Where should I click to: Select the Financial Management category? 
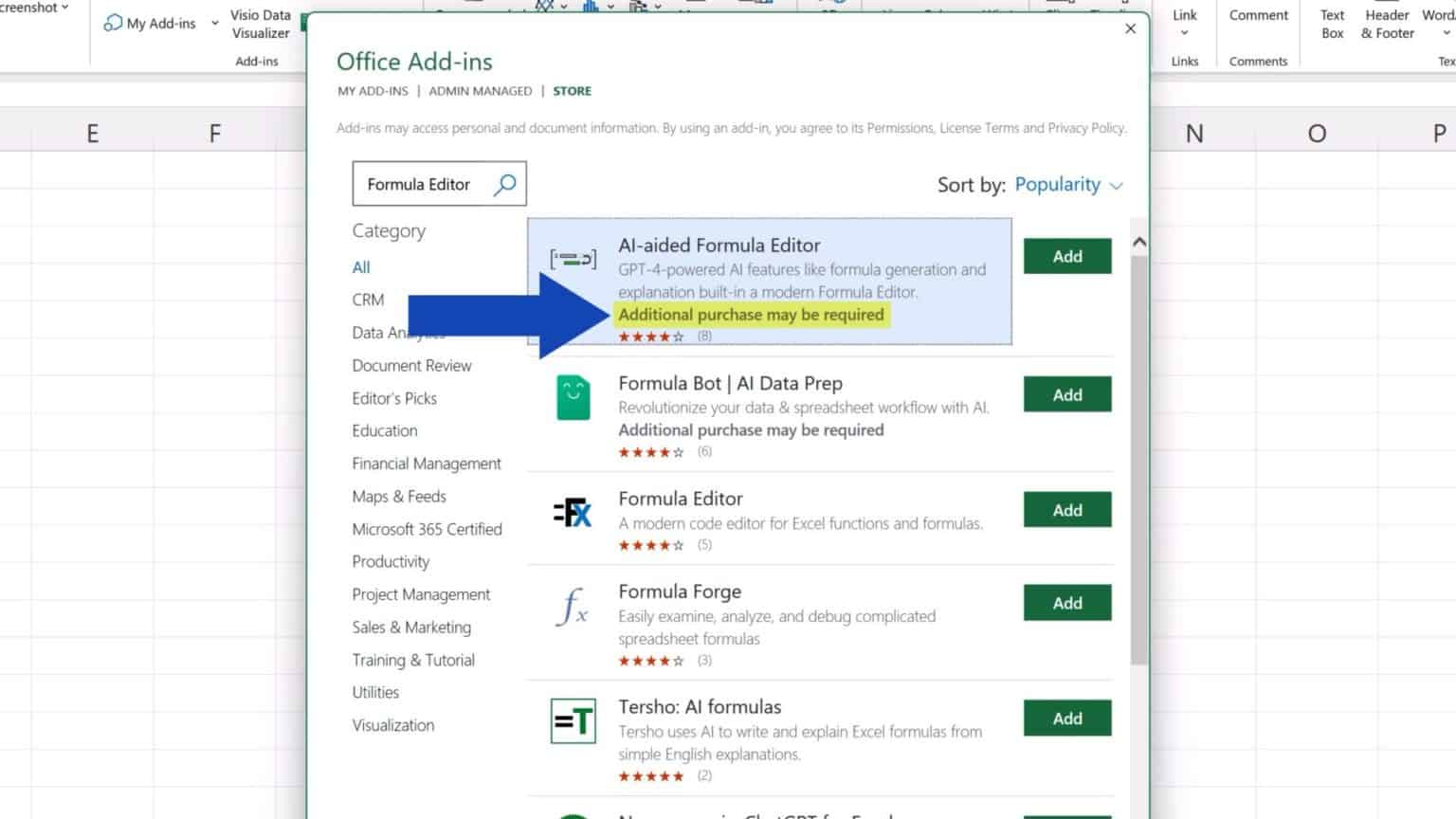coord(427,464)
